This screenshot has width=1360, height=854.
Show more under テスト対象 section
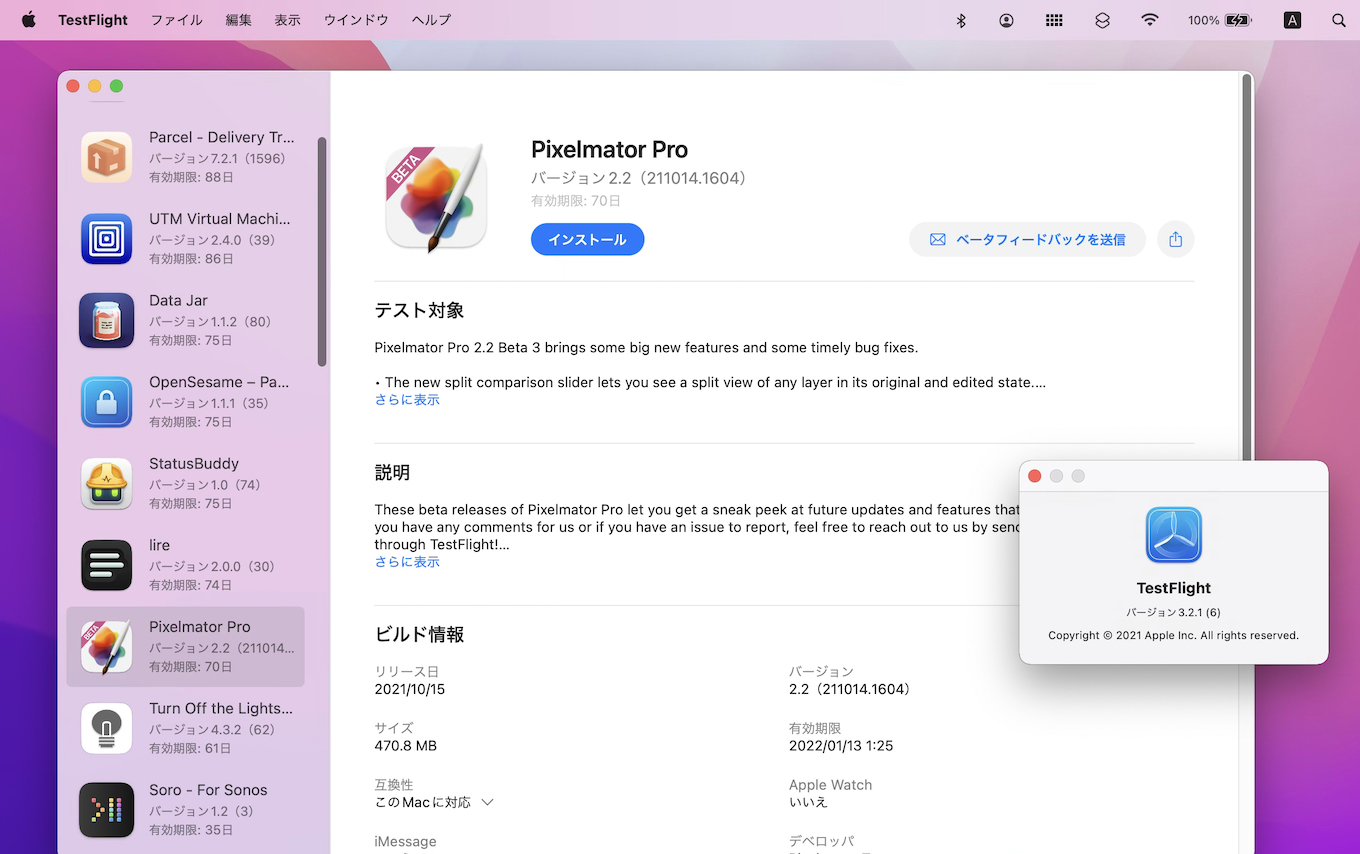(407, 400)
